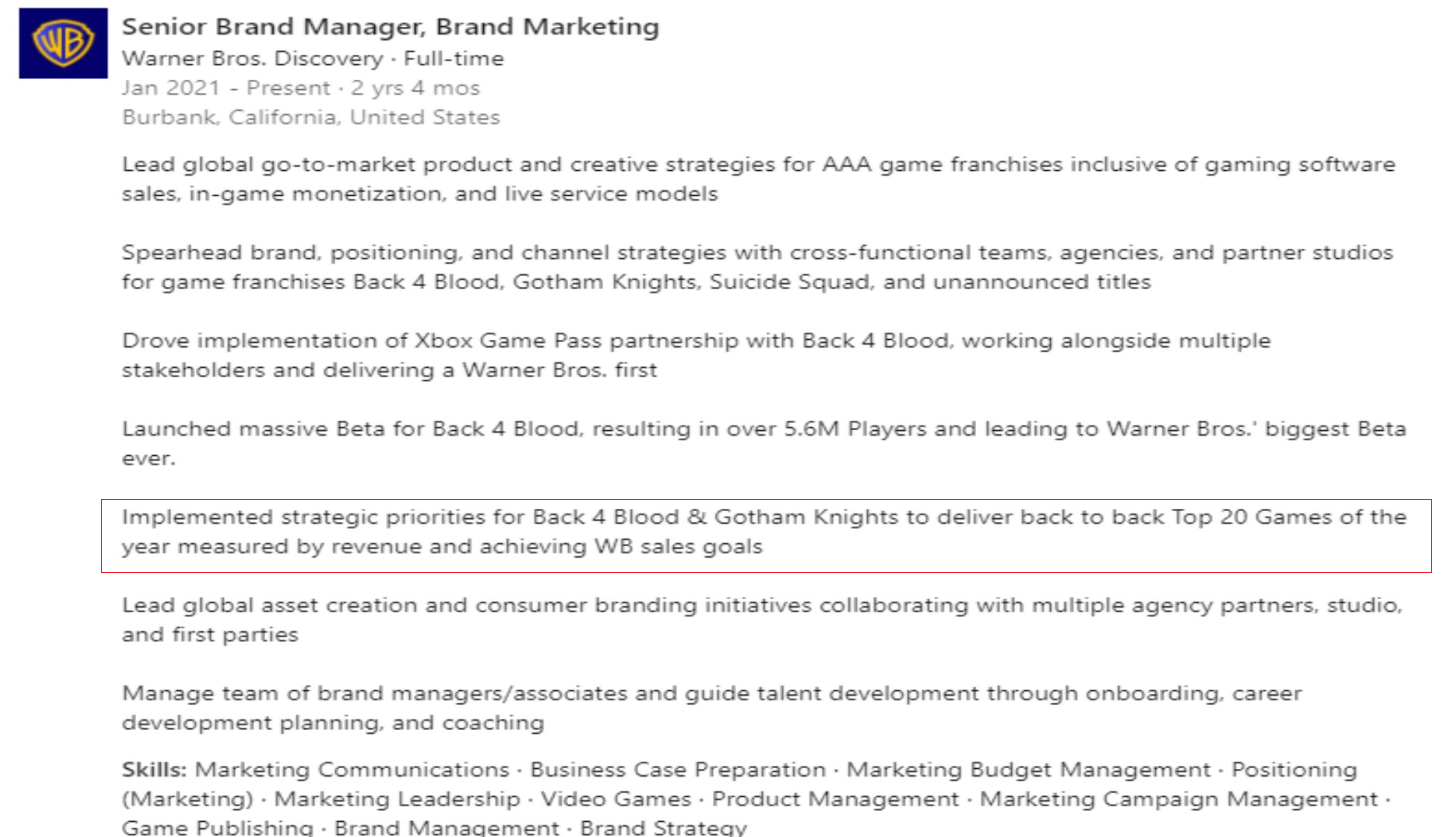1452x837 pixels.
Task: Select the Marketing Communications skill
Action: tap(352, 770)
